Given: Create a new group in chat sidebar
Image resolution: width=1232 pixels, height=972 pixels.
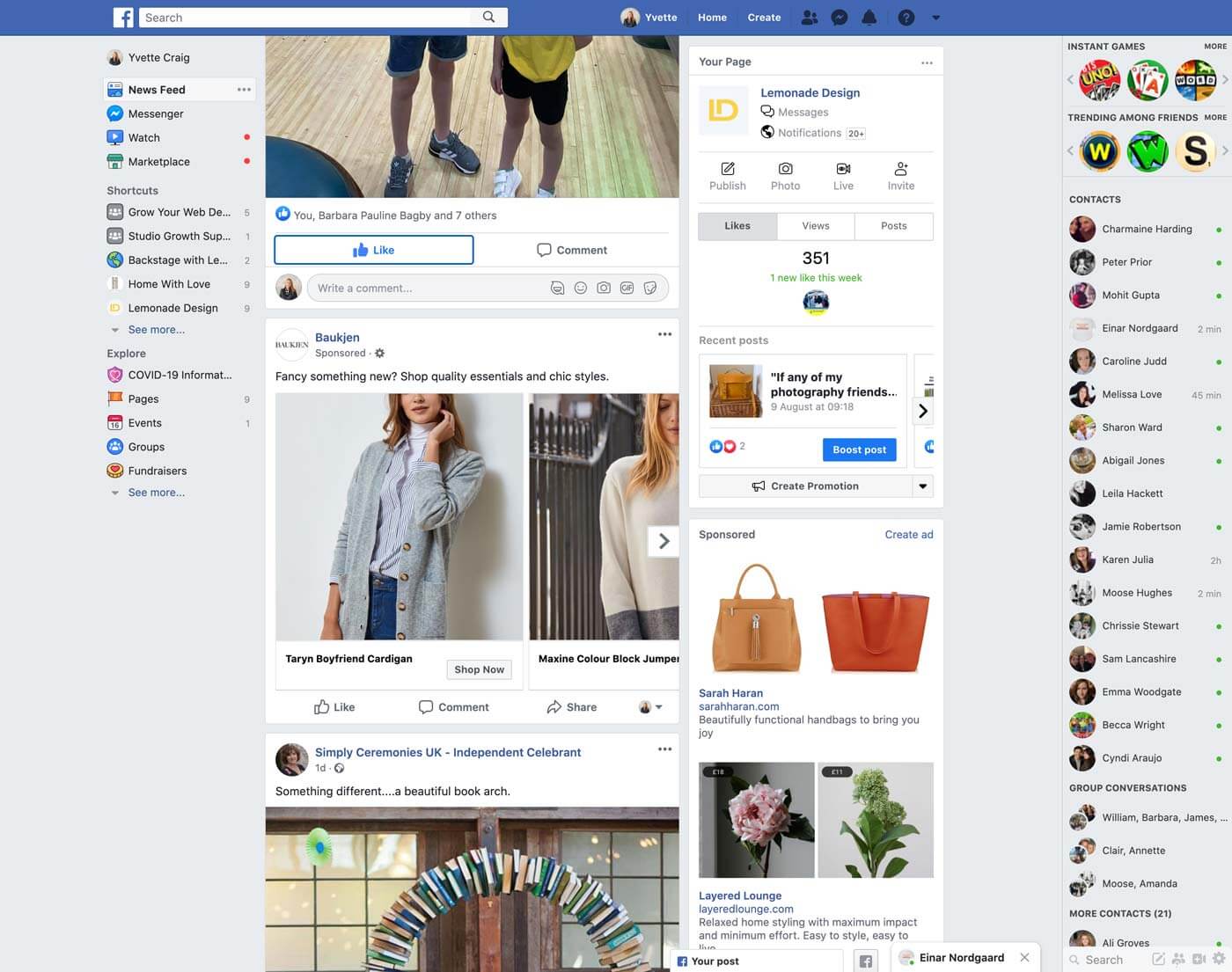Looking at the screenshot, I should tap(1178, 959).
